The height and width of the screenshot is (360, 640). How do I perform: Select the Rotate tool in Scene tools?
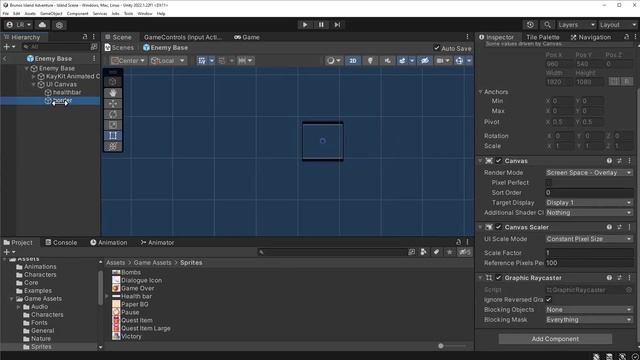[113, 114]
